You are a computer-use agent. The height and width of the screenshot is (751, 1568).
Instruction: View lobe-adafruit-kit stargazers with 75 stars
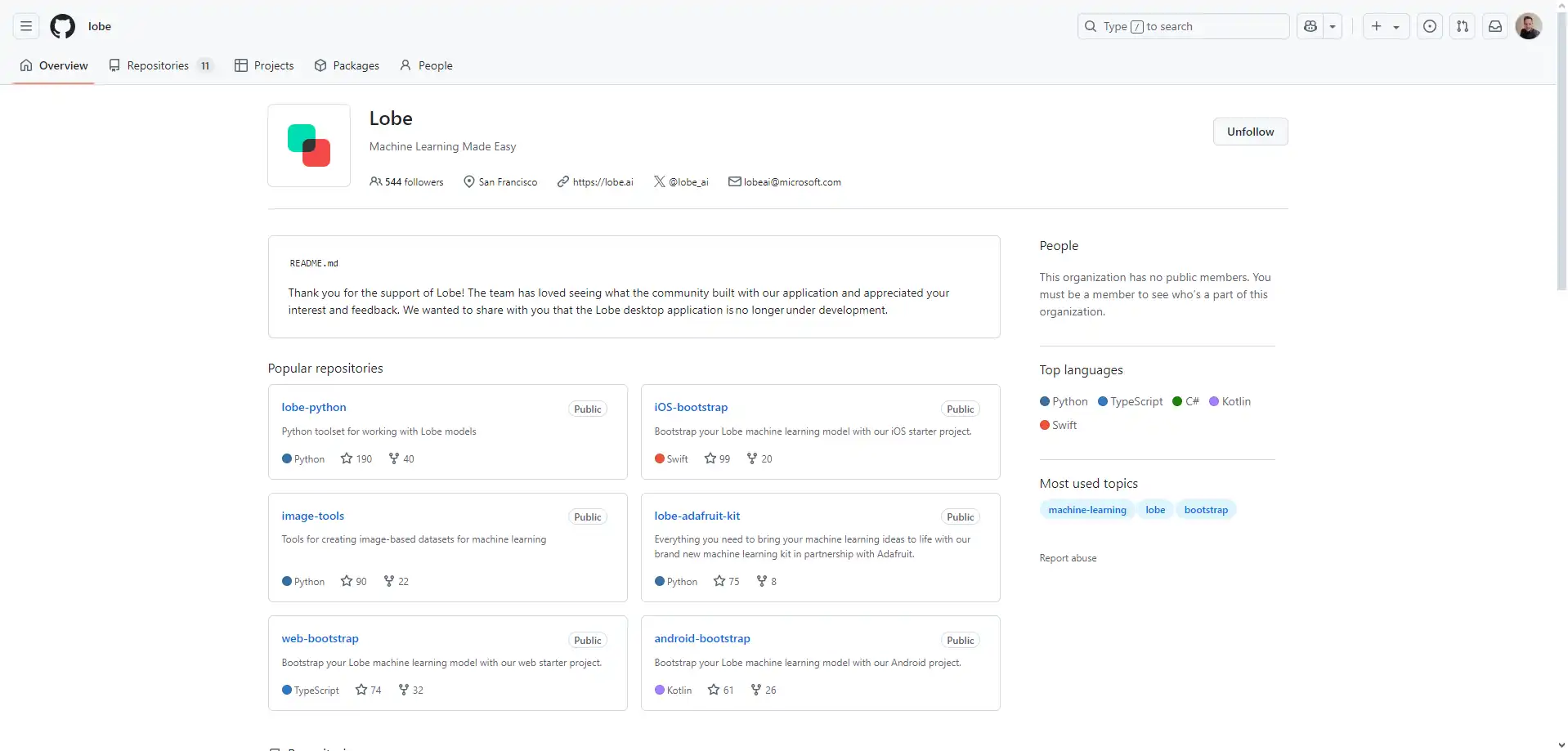point(726,581)
